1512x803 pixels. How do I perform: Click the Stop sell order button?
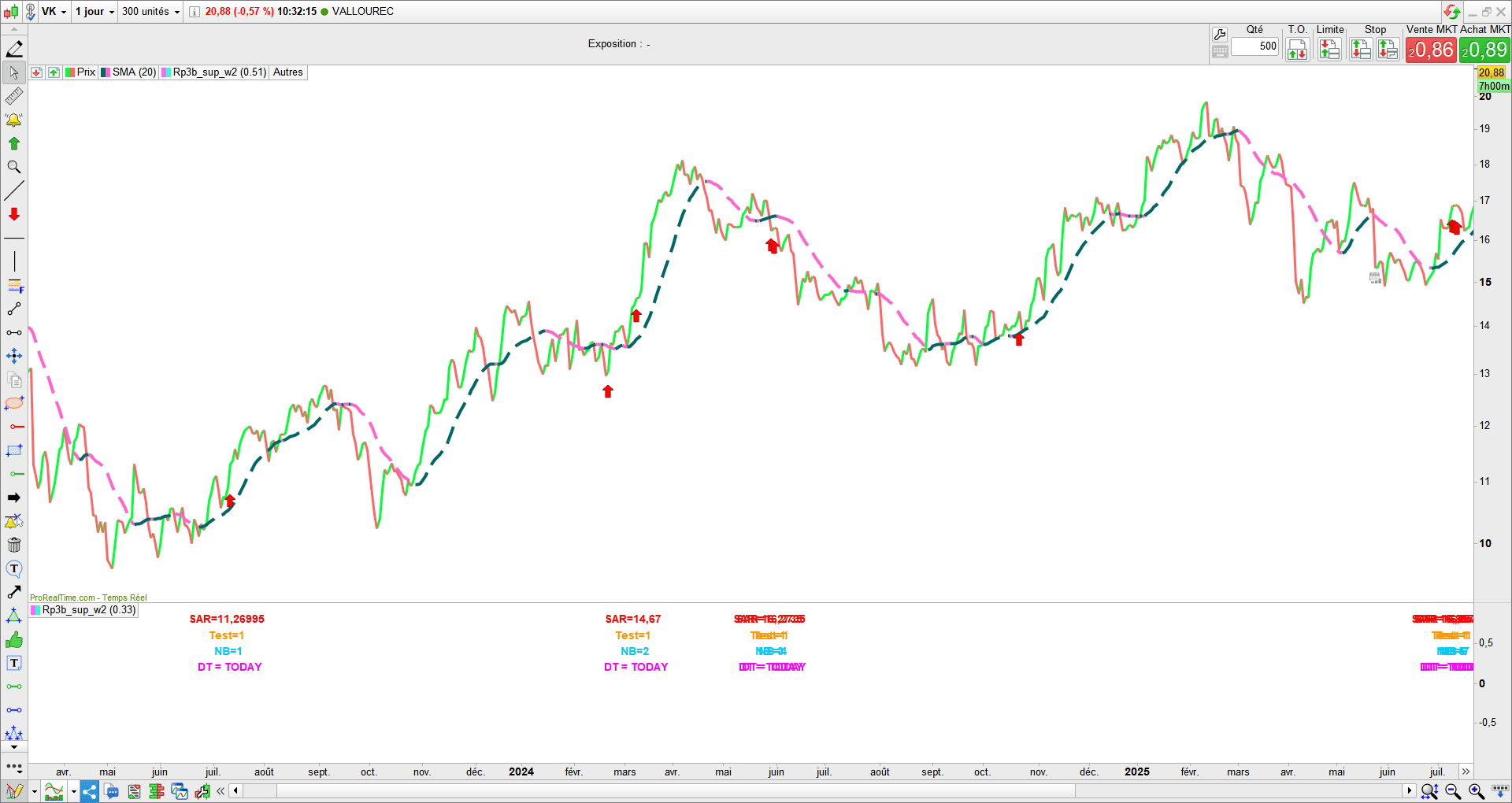pyautogui.click(x=1360, y=50)
